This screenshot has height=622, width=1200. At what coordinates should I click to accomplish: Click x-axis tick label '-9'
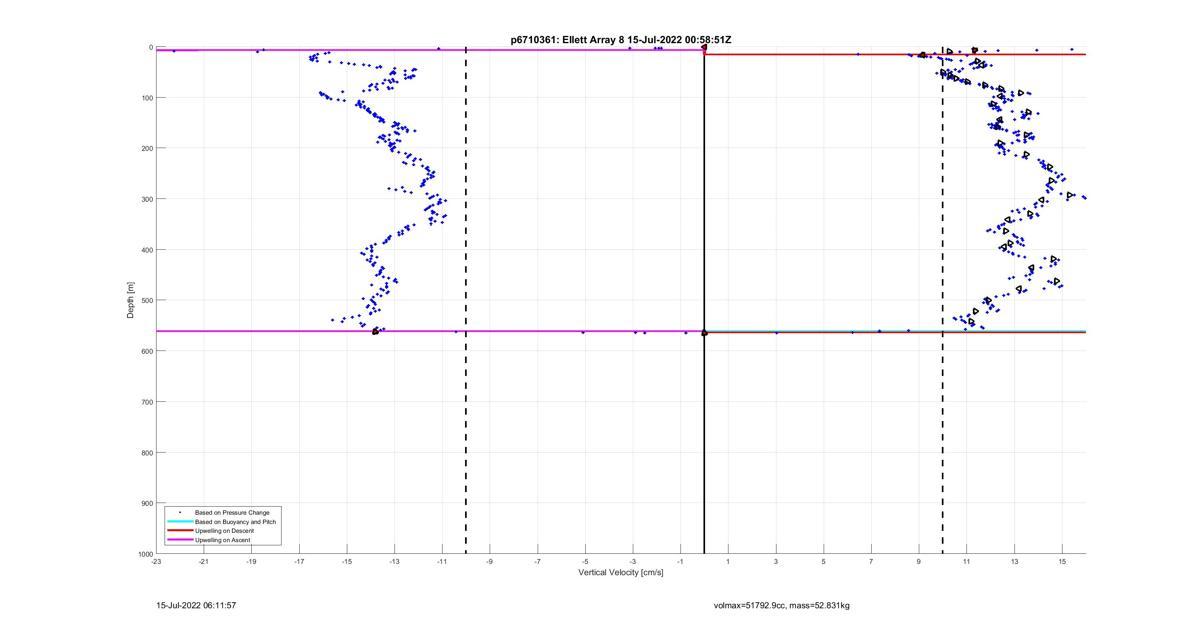point(490,562)
